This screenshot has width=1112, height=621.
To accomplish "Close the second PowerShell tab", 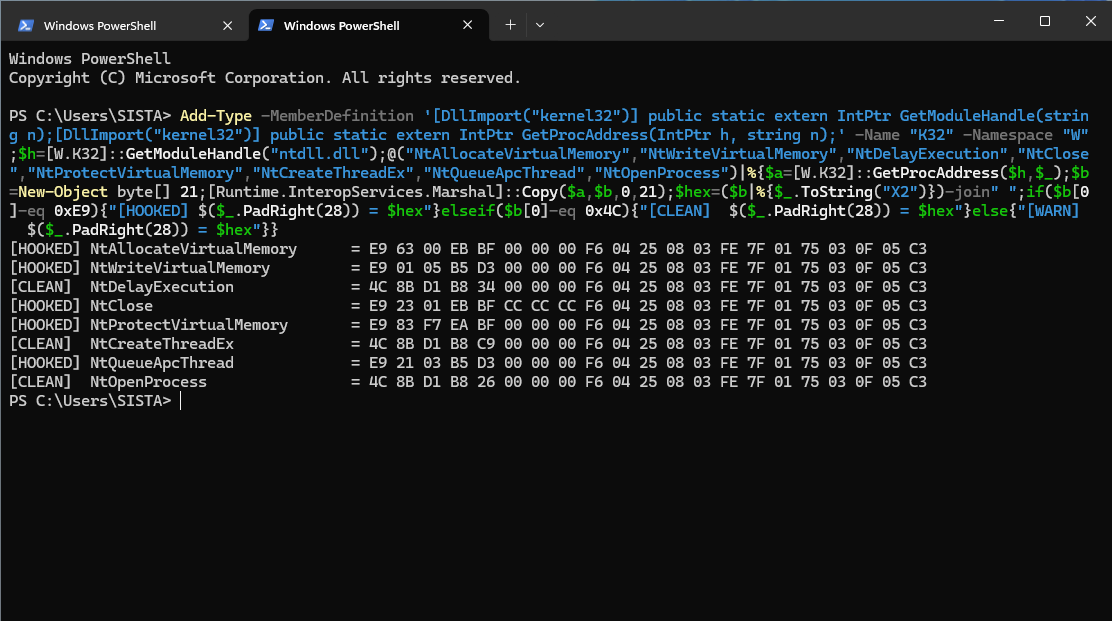I will coord(467,25).
